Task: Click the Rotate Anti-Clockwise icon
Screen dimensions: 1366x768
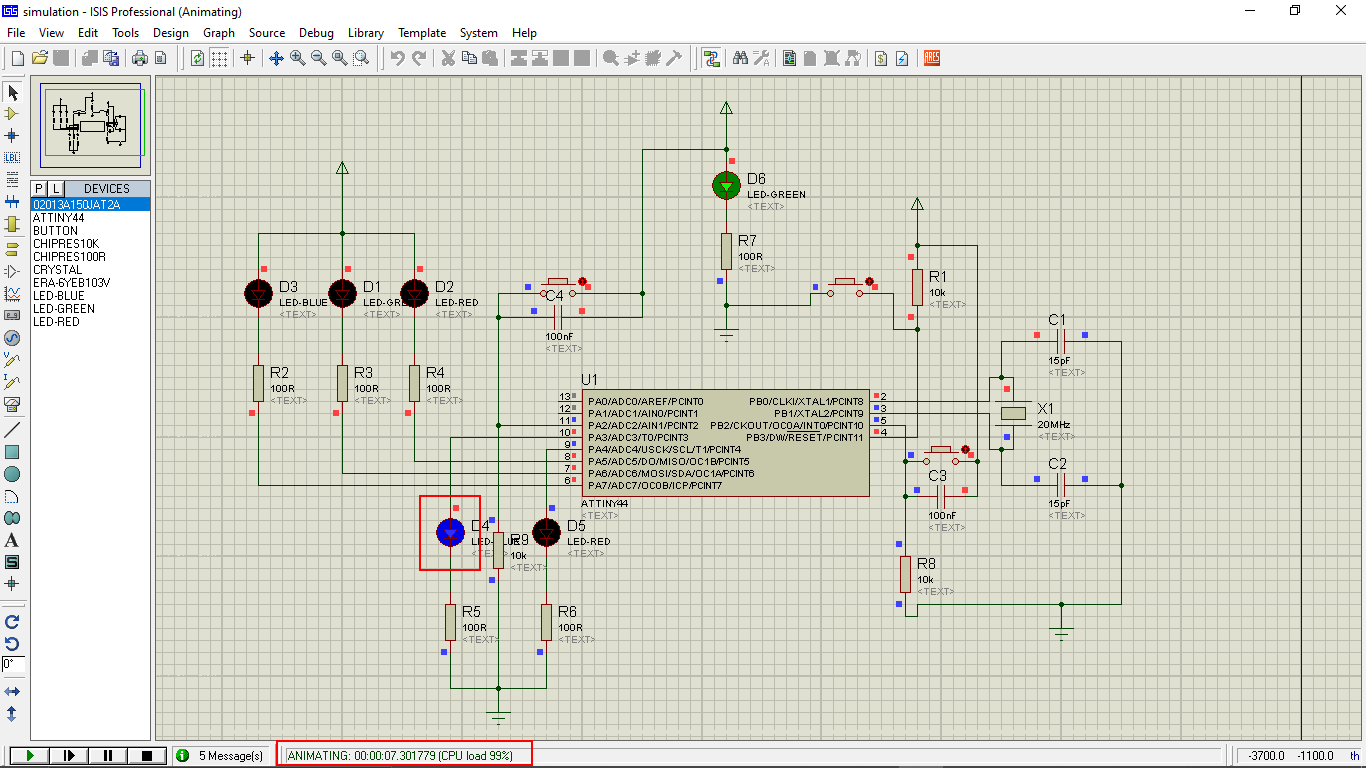Action: pos(12,643)
